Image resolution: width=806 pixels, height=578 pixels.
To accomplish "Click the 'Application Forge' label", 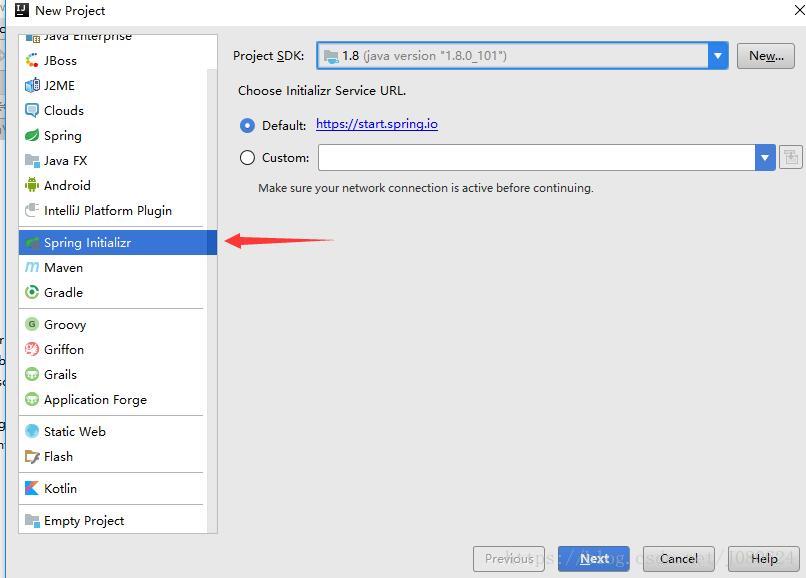I will (x=95, y=400).
